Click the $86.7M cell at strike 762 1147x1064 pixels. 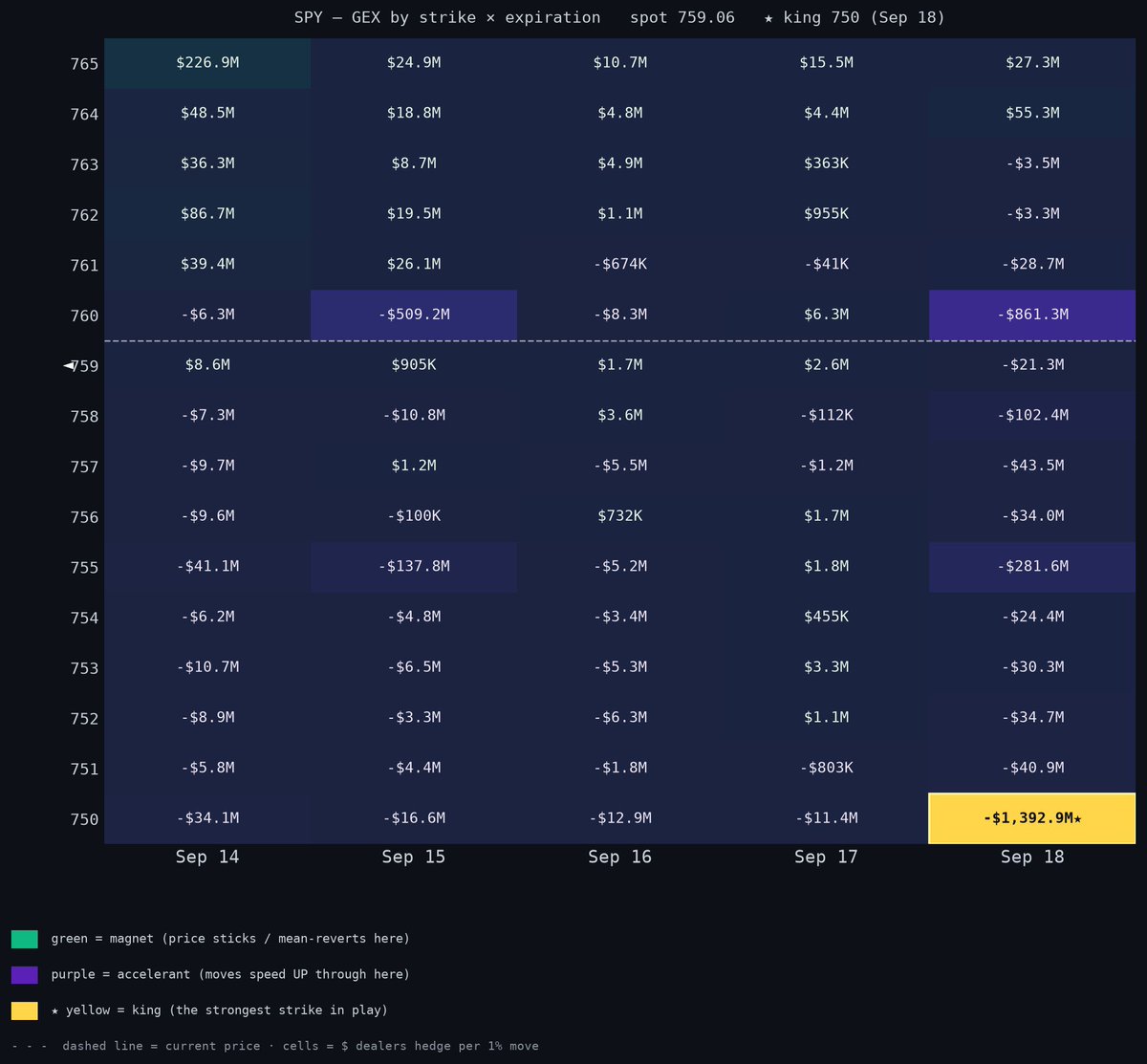207,214
